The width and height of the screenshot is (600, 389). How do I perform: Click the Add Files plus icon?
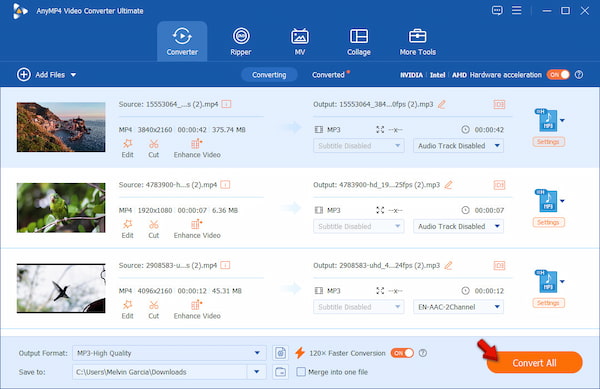pyautogui.click(x=24, y=75)
